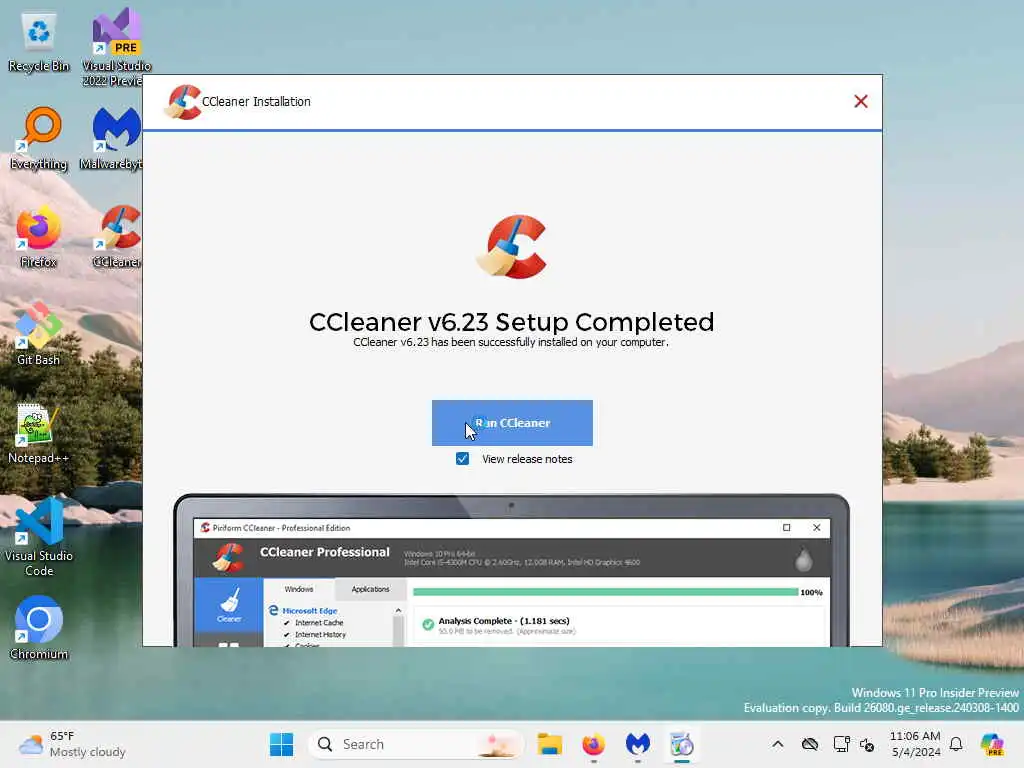Open the network status tray icon
The width and height of the screenshot is (1024, 768).
[841, 744]
